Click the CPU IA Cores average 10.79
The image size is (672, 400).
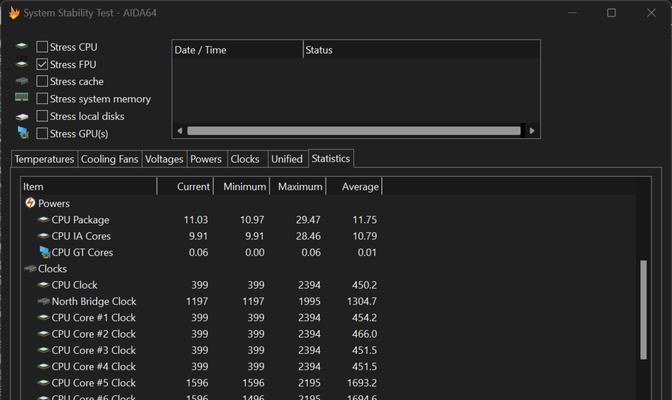(364, 236)
